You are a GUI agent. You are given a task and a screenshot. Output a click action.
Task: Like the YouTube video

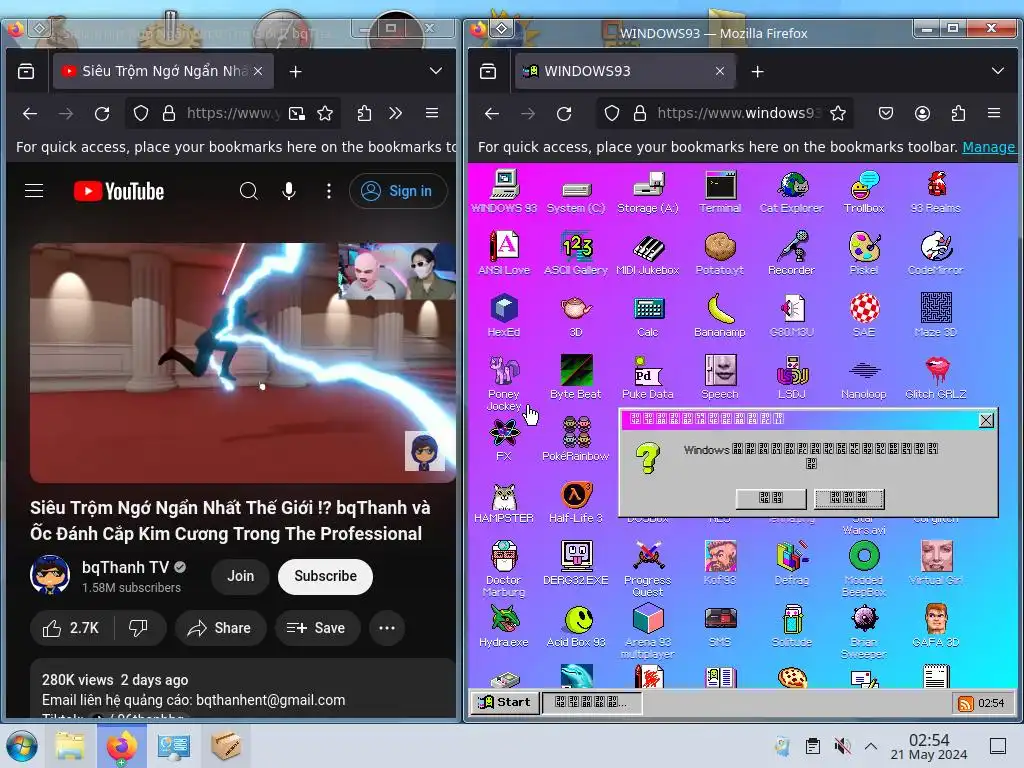(71, 628)
